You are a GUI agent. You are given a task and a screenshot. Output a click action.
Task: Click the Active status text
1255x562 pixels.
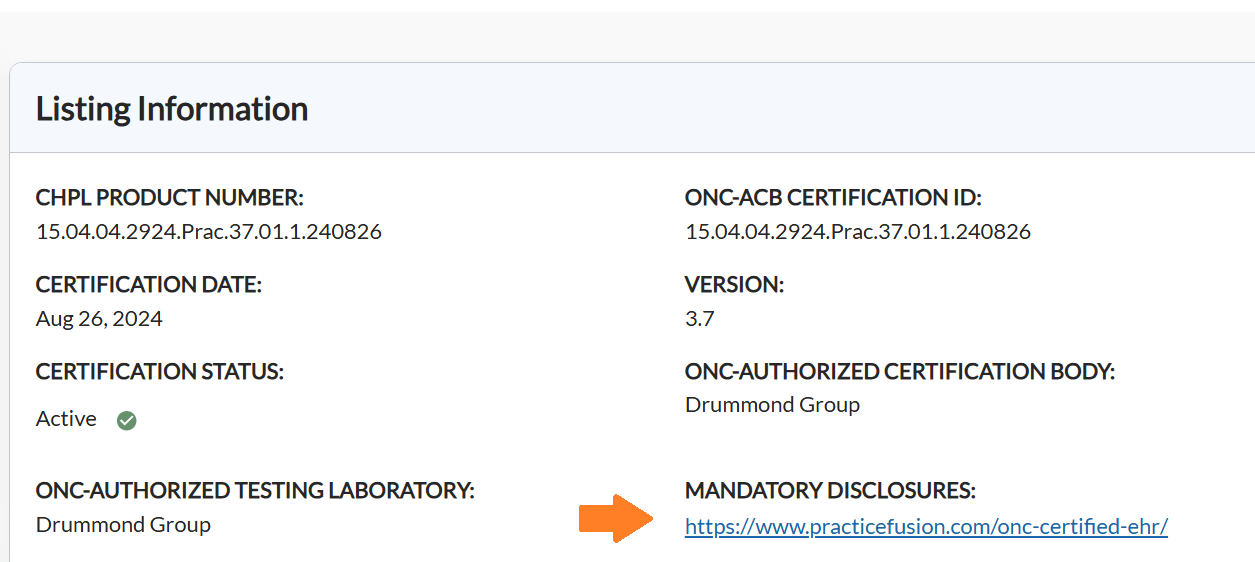(66, 419)
